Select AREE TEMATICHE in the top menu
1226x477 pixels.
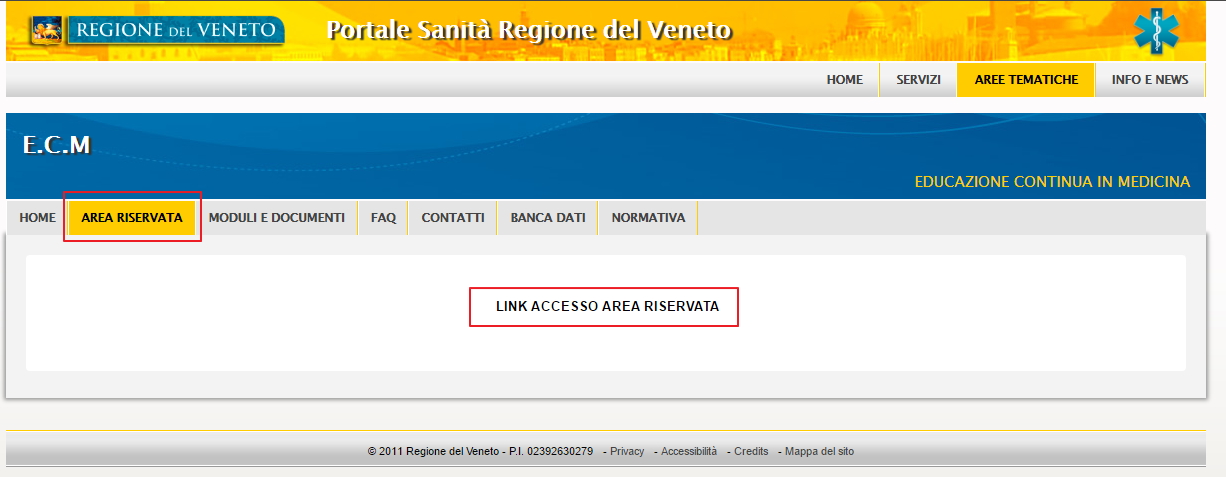(x=1026, y=80)
